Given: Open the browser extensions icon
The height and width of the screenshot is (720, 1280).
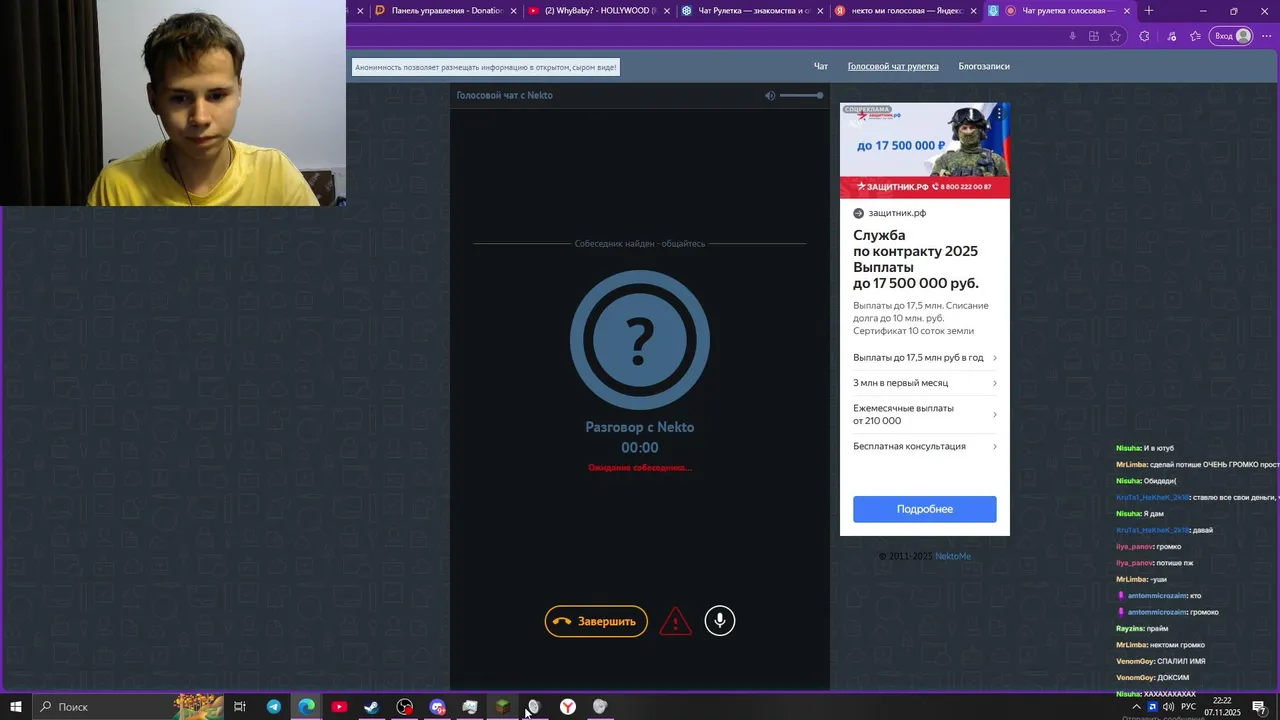Looking at the screenshot, I should [1144, 36].
